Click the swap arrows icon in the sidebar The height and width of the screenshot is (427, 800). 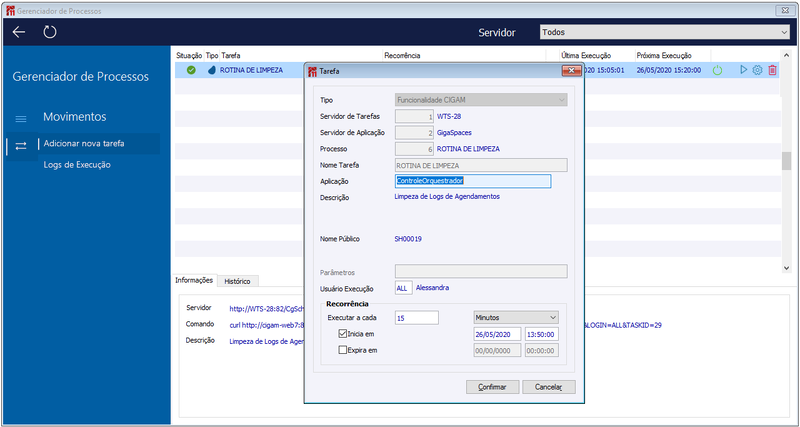tap(20, 145)
